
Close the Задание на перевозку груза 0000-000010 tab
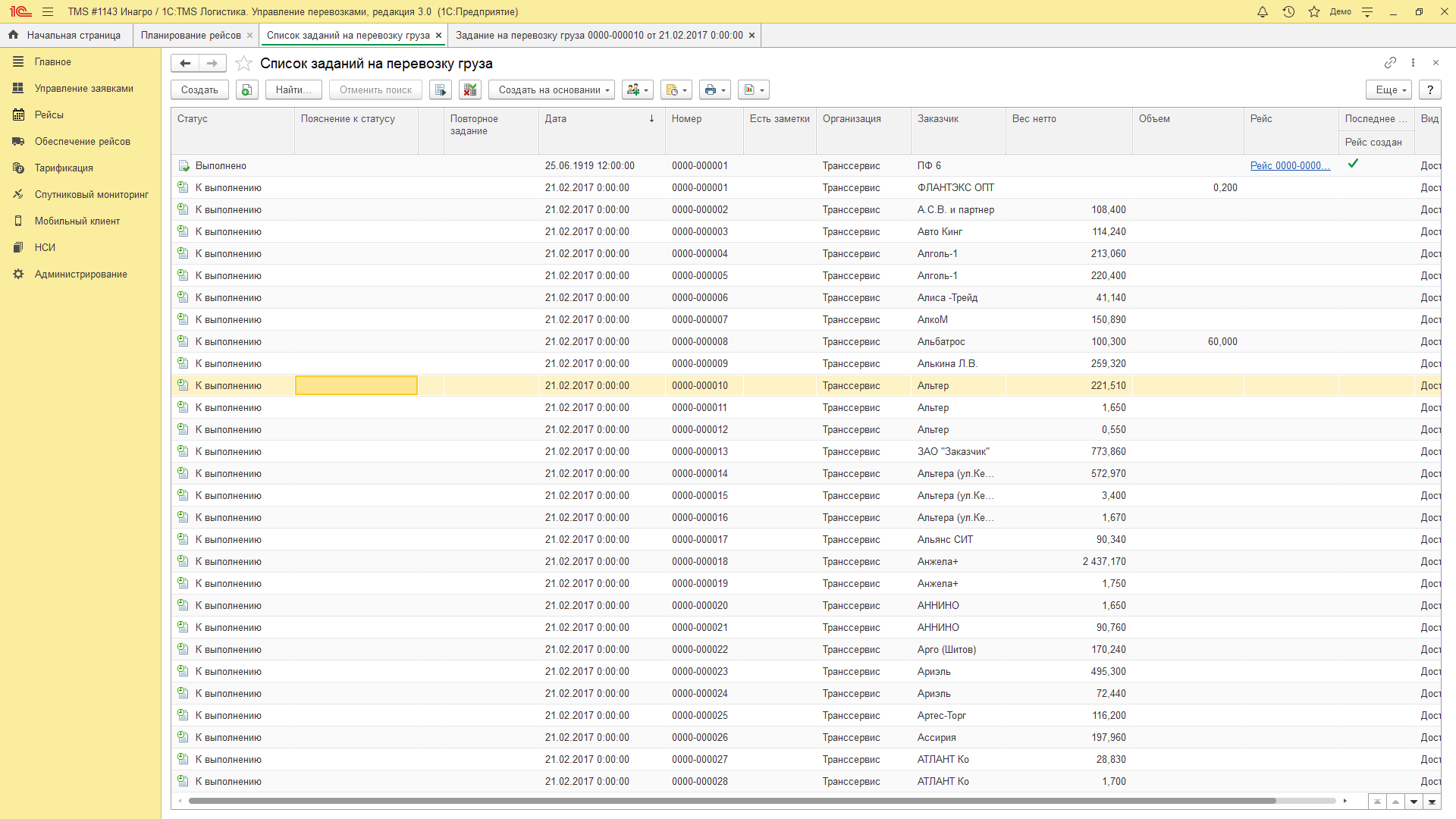pos(752,35)
